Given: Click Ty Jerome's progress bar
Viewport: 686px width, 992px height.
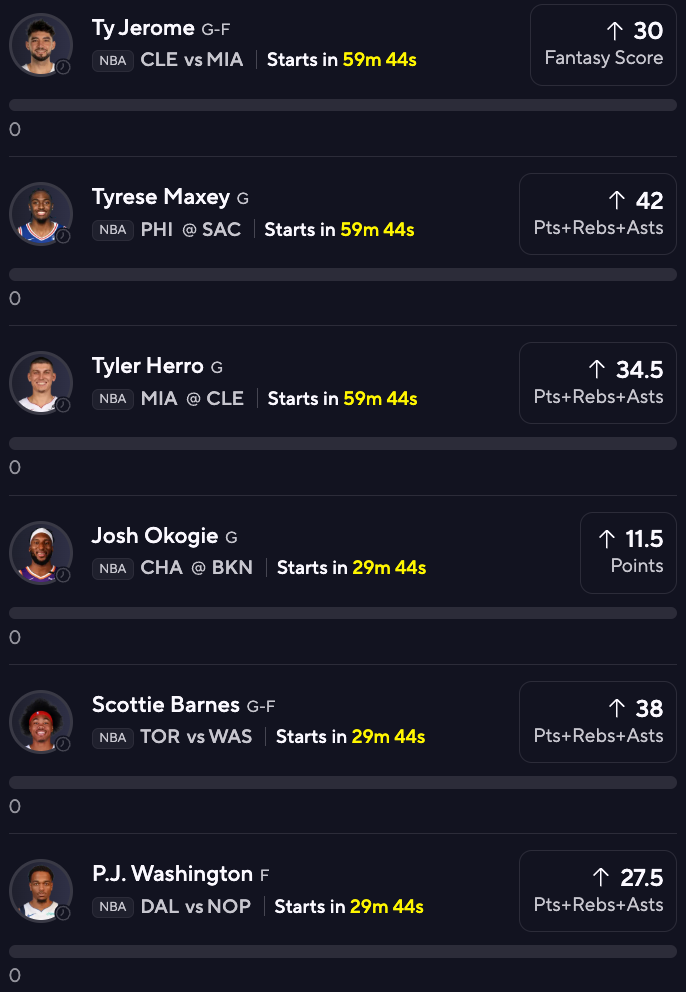Looking at the screenshot, I should pos(343,105).
